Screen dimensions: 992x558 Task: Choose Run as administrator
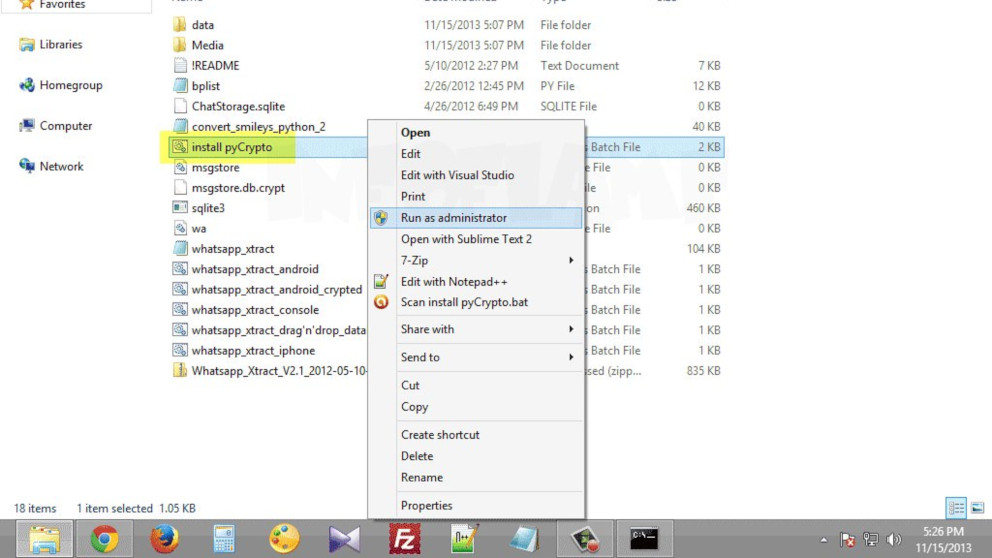point(453,218)
